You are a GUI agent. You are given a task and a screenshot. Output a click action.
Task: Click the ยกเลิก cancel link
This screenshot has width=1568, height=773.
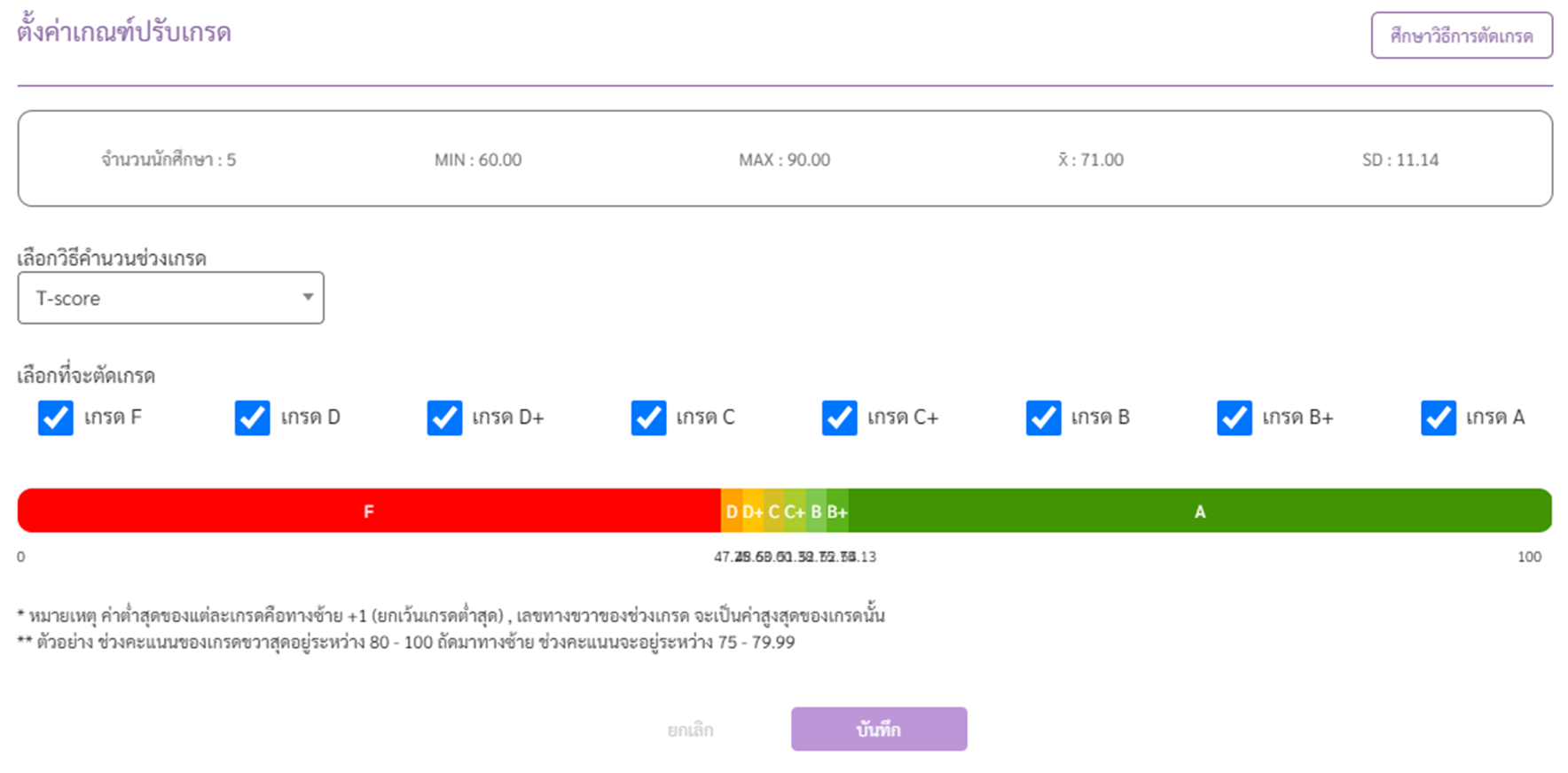pos(690,730)
